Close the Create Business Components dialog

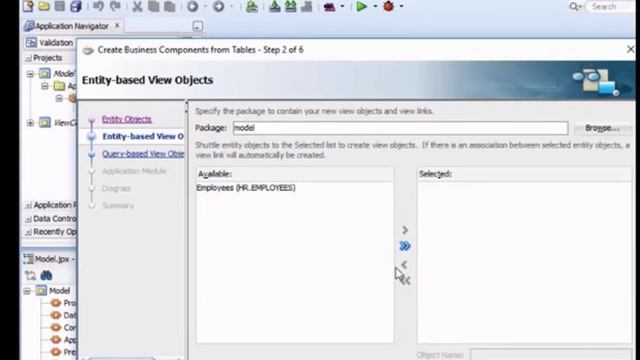tap(630, 49)
